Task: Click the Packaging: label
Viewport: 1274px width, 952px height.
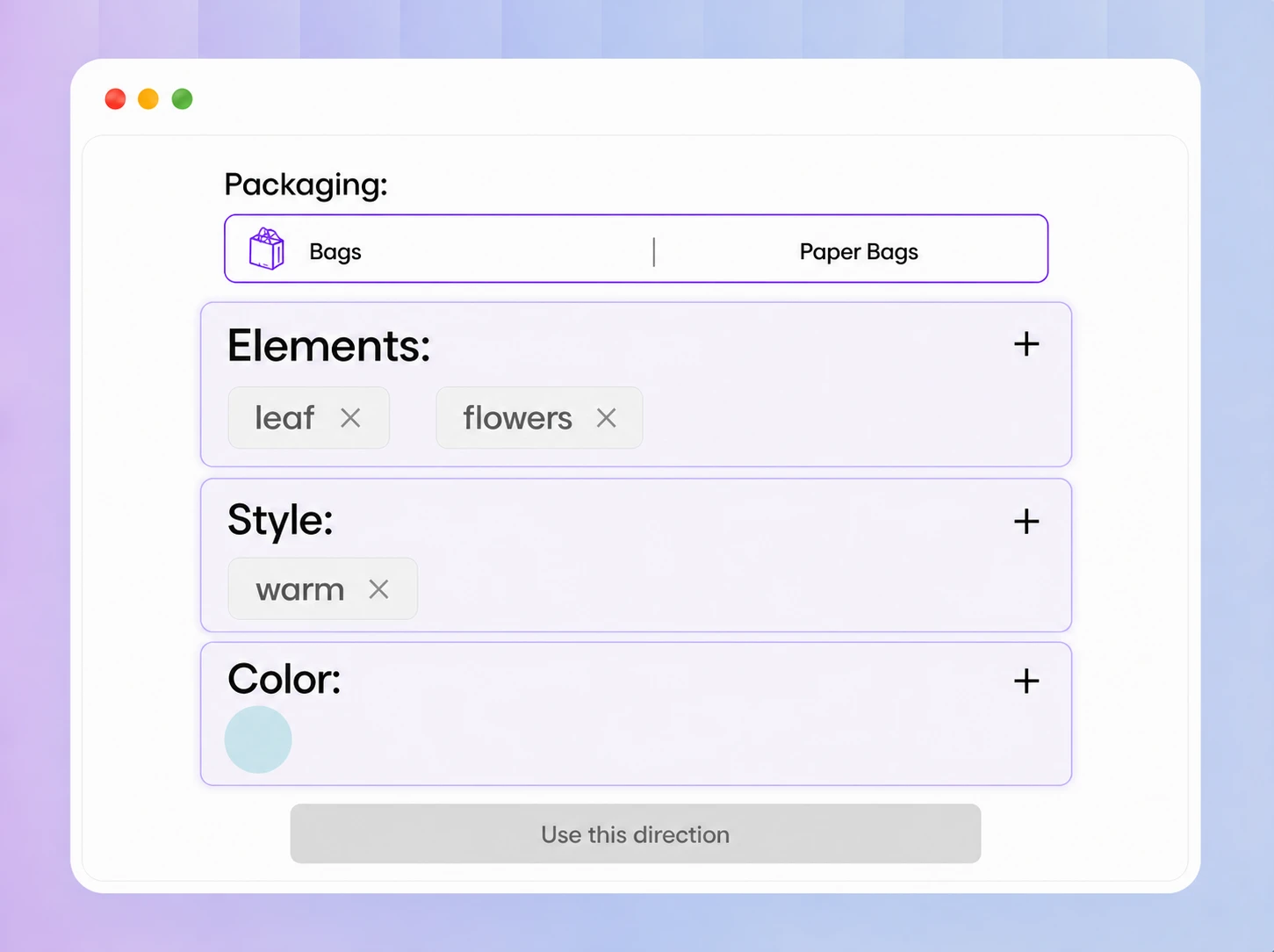Action: [x=306, y=185]
